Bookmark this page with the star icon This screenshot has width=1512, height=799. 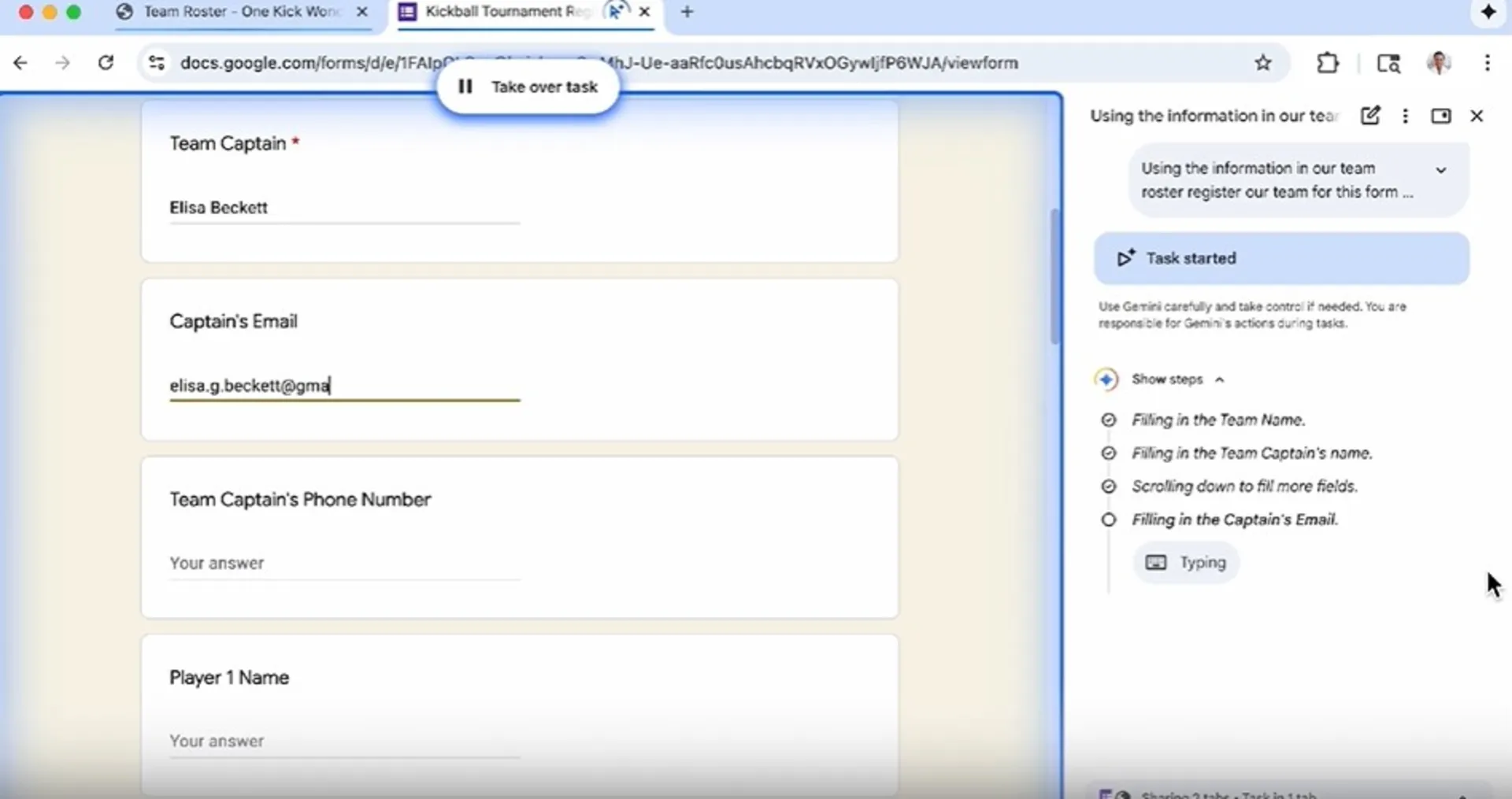click(1262, 63)
